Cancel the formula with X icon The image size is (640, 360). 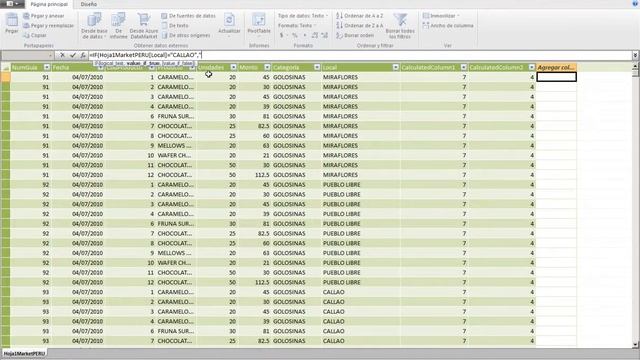click(x=62, y=55)
